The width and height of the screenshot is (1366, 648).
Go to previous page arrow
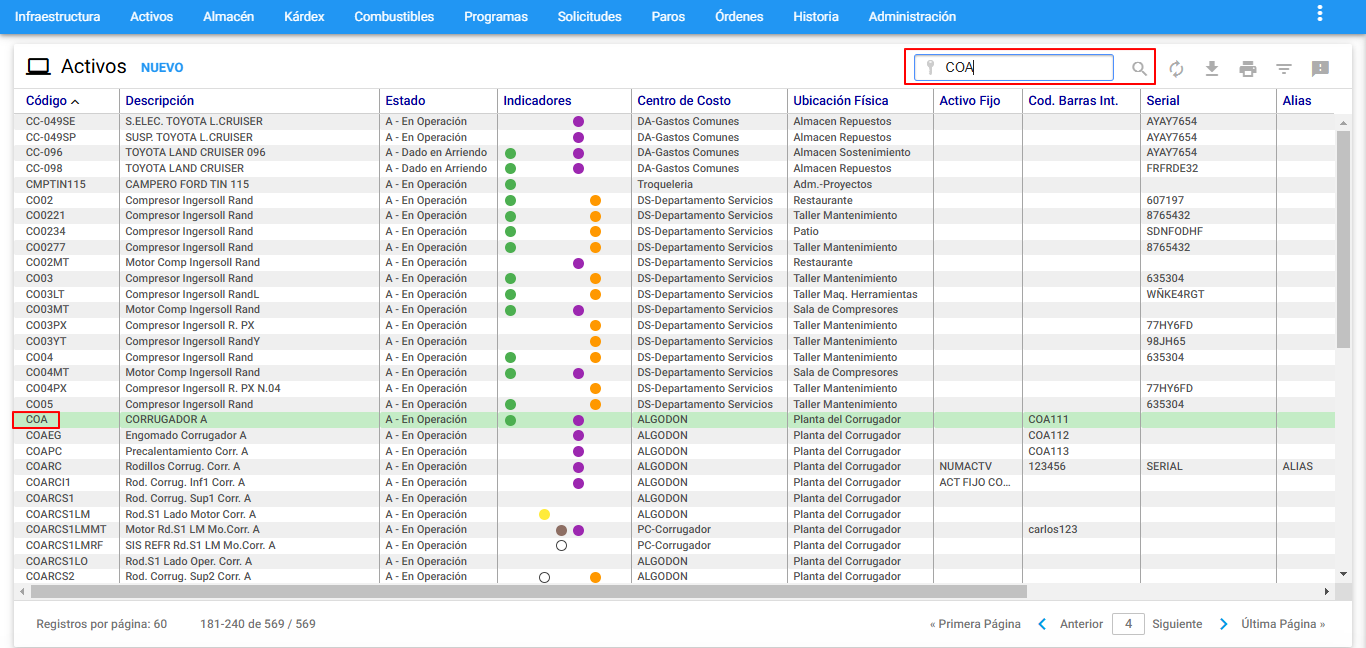1042,624
